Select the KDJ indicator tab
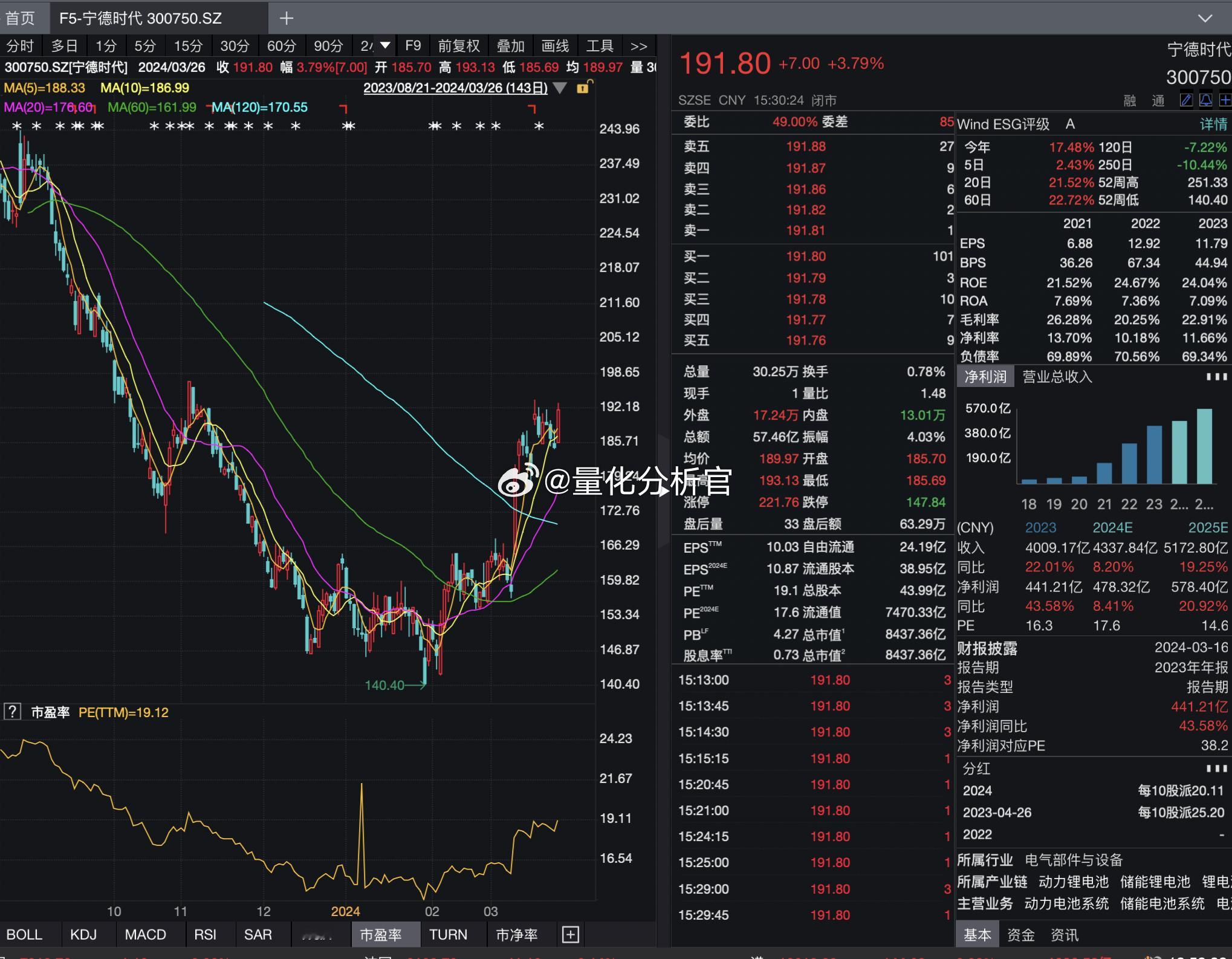 pos(83,934)
